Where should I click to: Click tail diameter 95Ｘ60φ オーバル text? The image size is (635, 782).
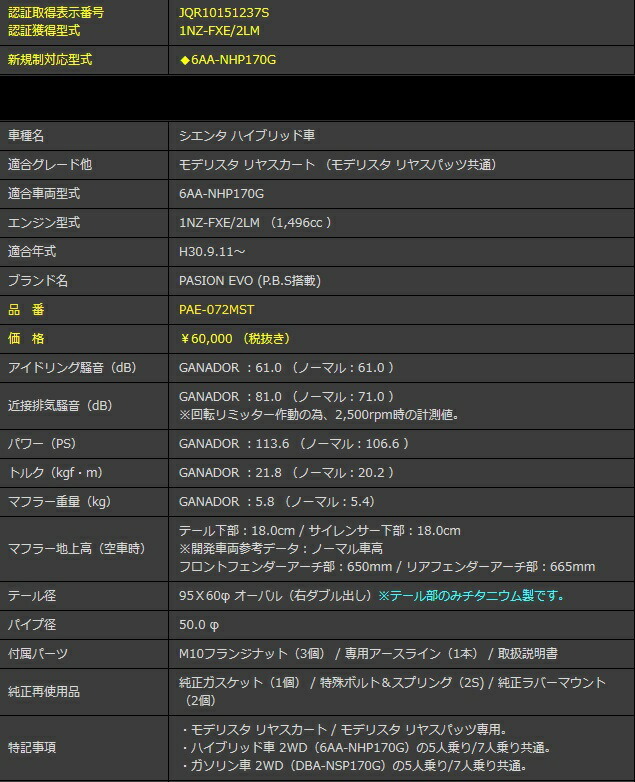coord(276,595)
